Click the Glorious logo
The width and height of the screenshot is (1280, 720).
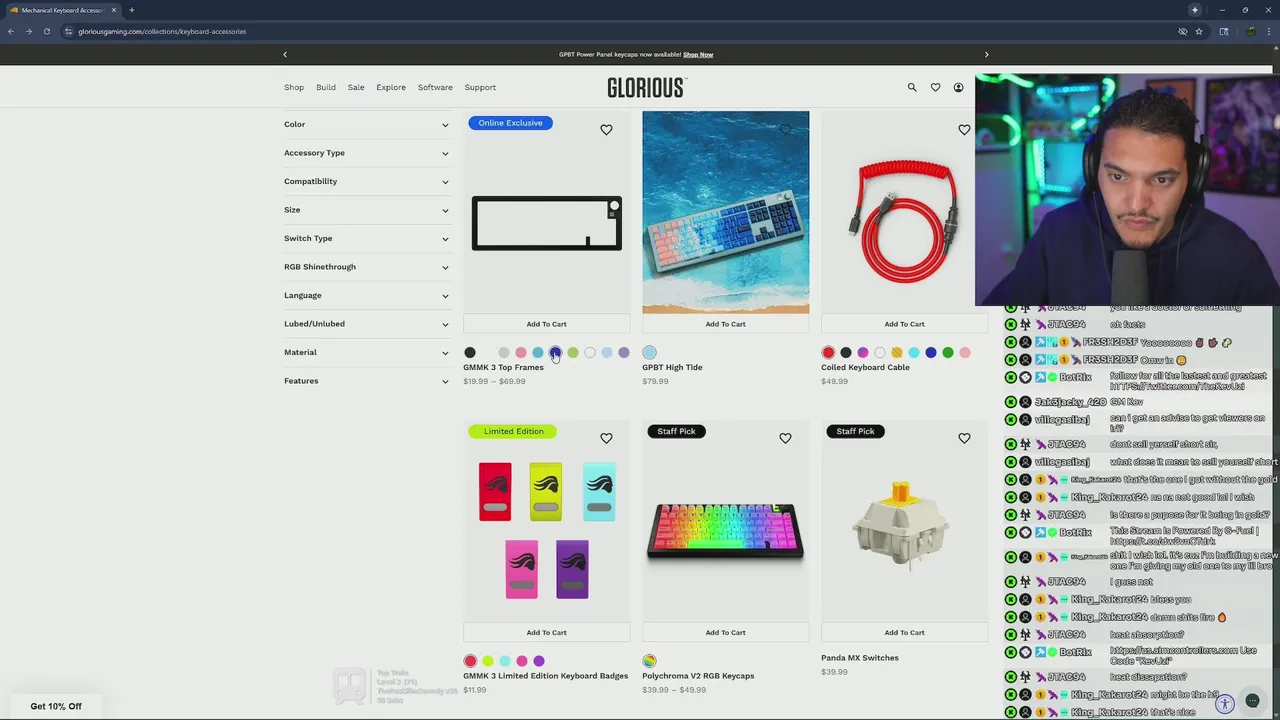tap(646, 87)
